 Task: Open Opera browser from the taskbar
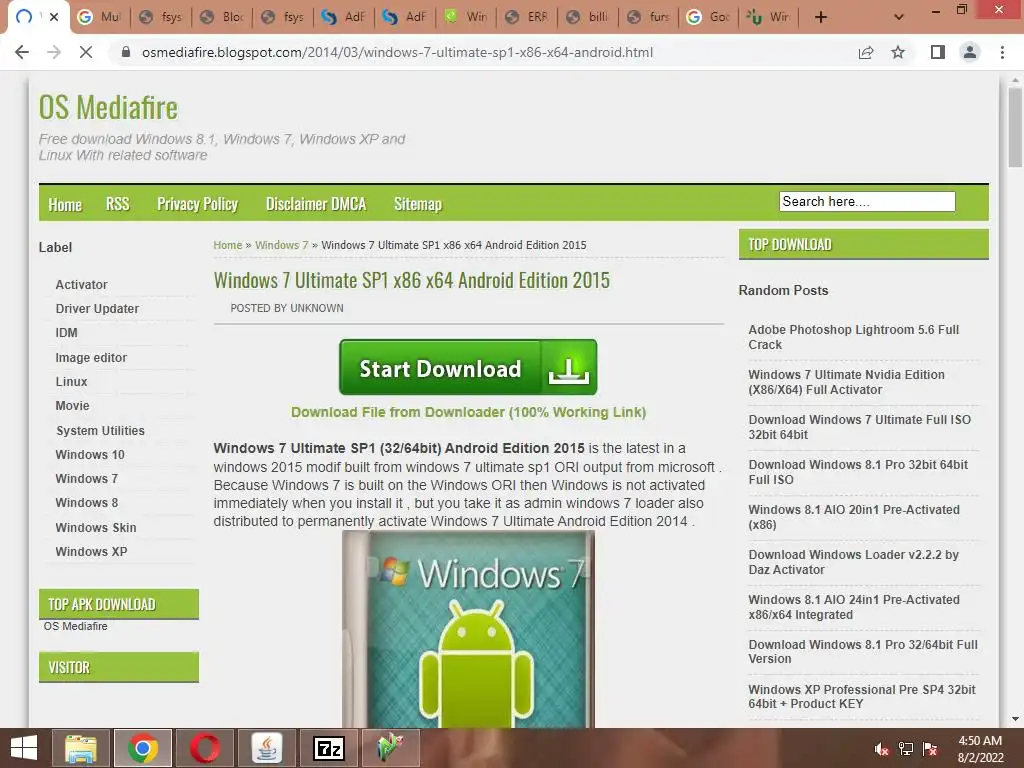[x=204, y=748]
